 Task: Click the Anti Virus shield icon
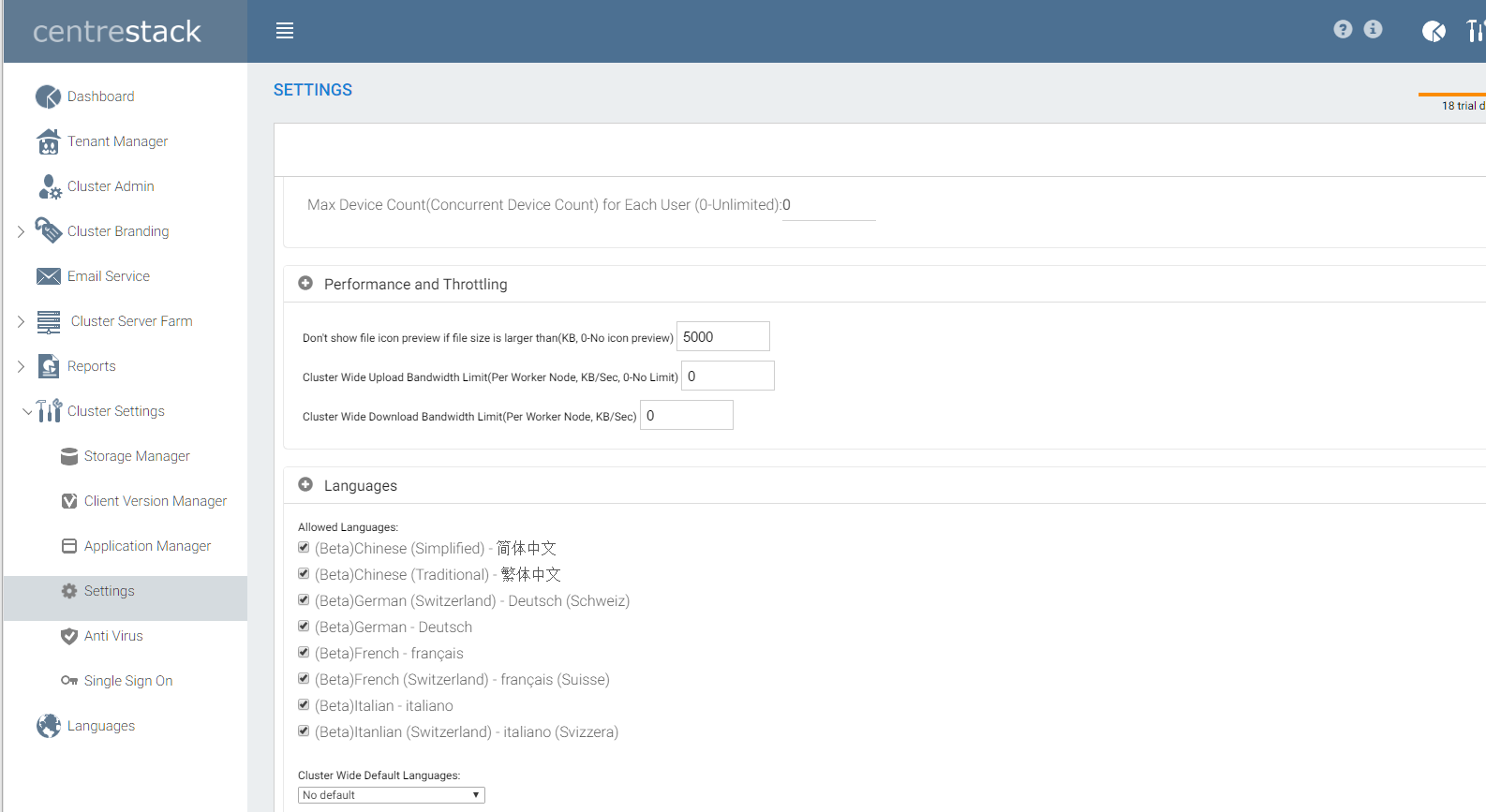[x=69, y=636]
